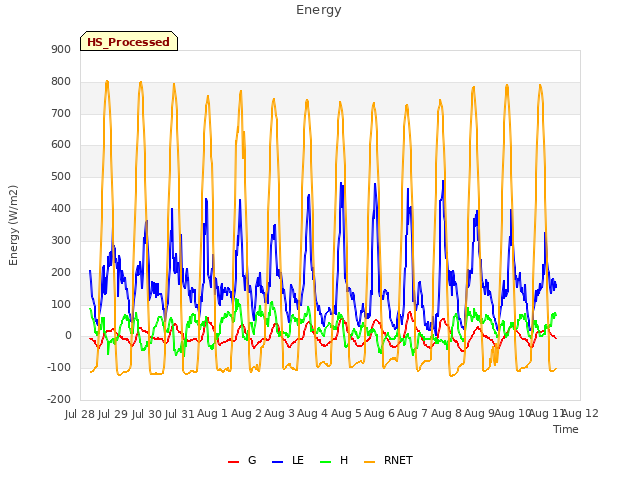Click the red G legend swatch
The image size is (640, 480).
233,462
